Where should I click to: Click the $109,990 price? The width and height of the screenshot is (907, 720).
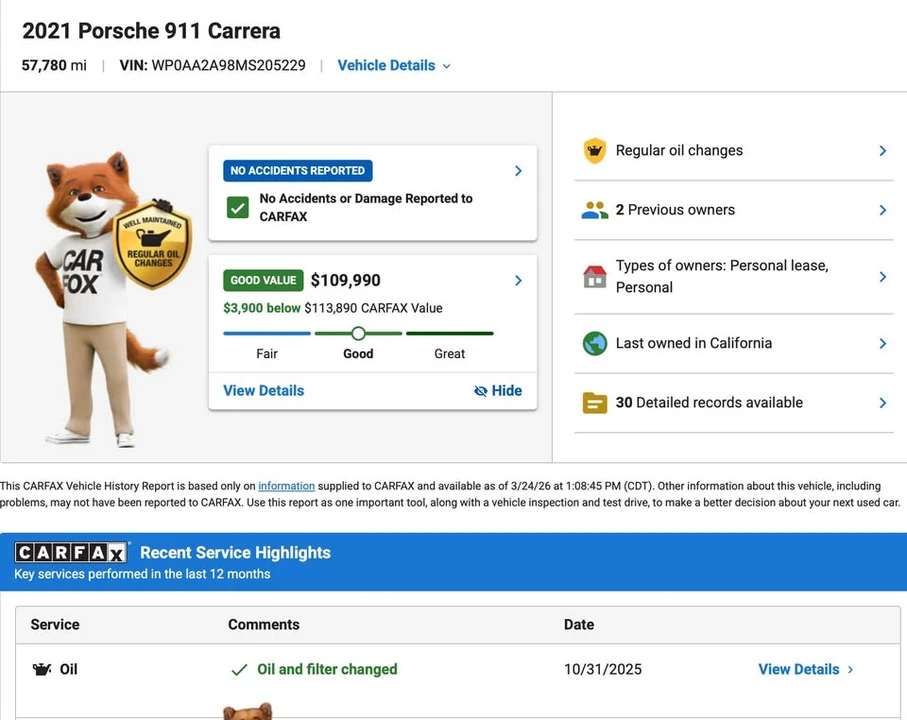[x=345, y=280]
